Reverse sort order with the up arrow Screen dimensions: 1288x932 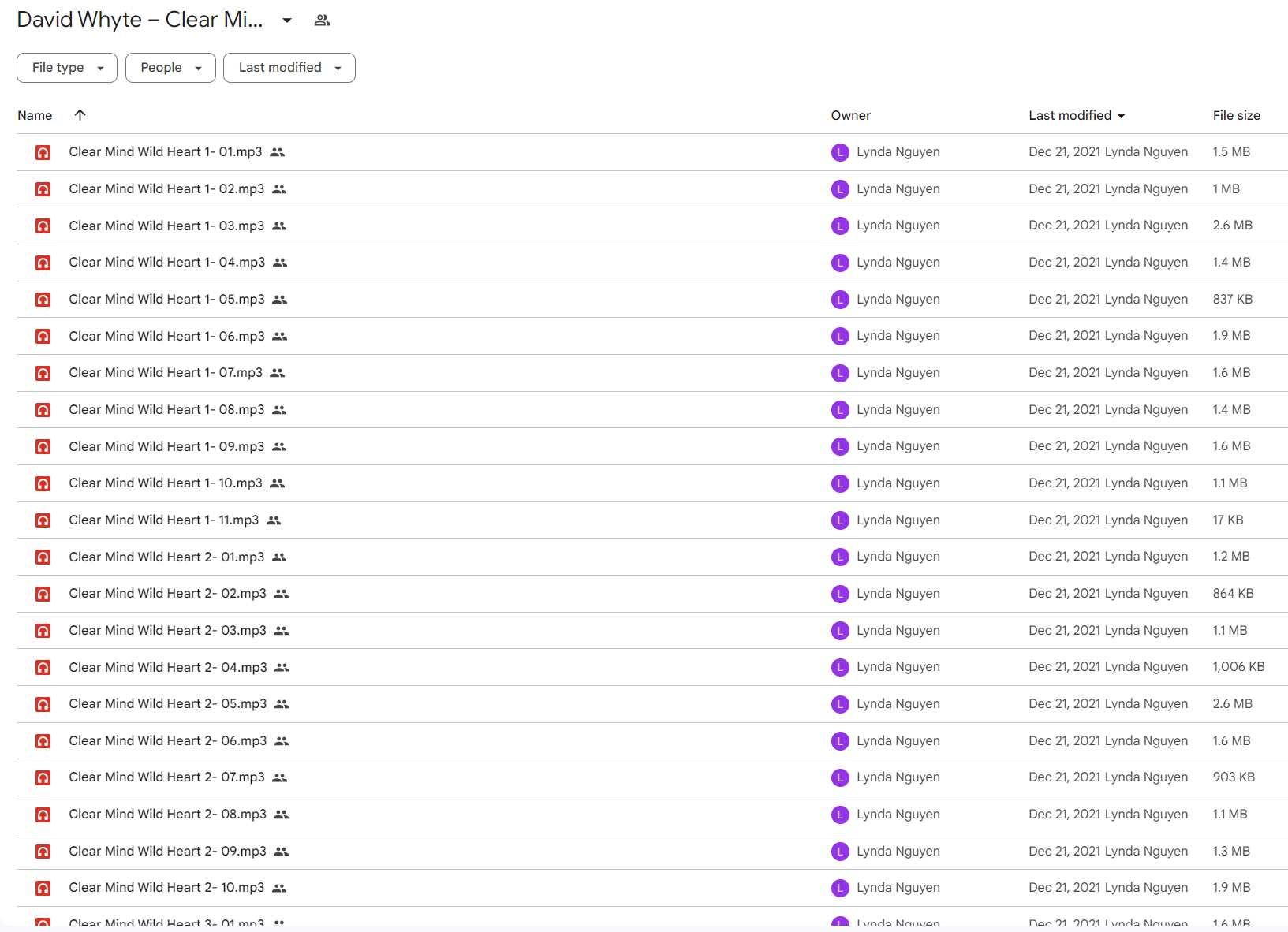(80, 115)
